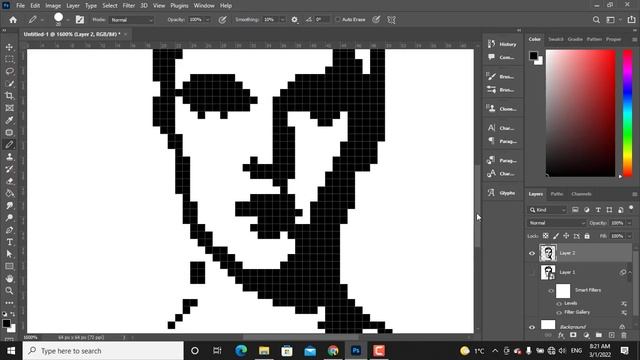Select the Clone Stamp tool

tap(9, 157)
